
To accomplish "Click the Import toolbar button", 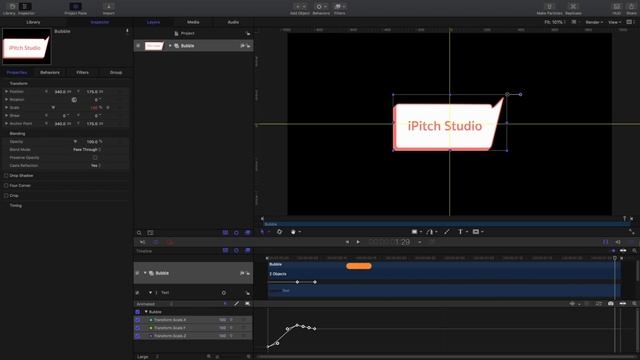I will click(108, 8).
